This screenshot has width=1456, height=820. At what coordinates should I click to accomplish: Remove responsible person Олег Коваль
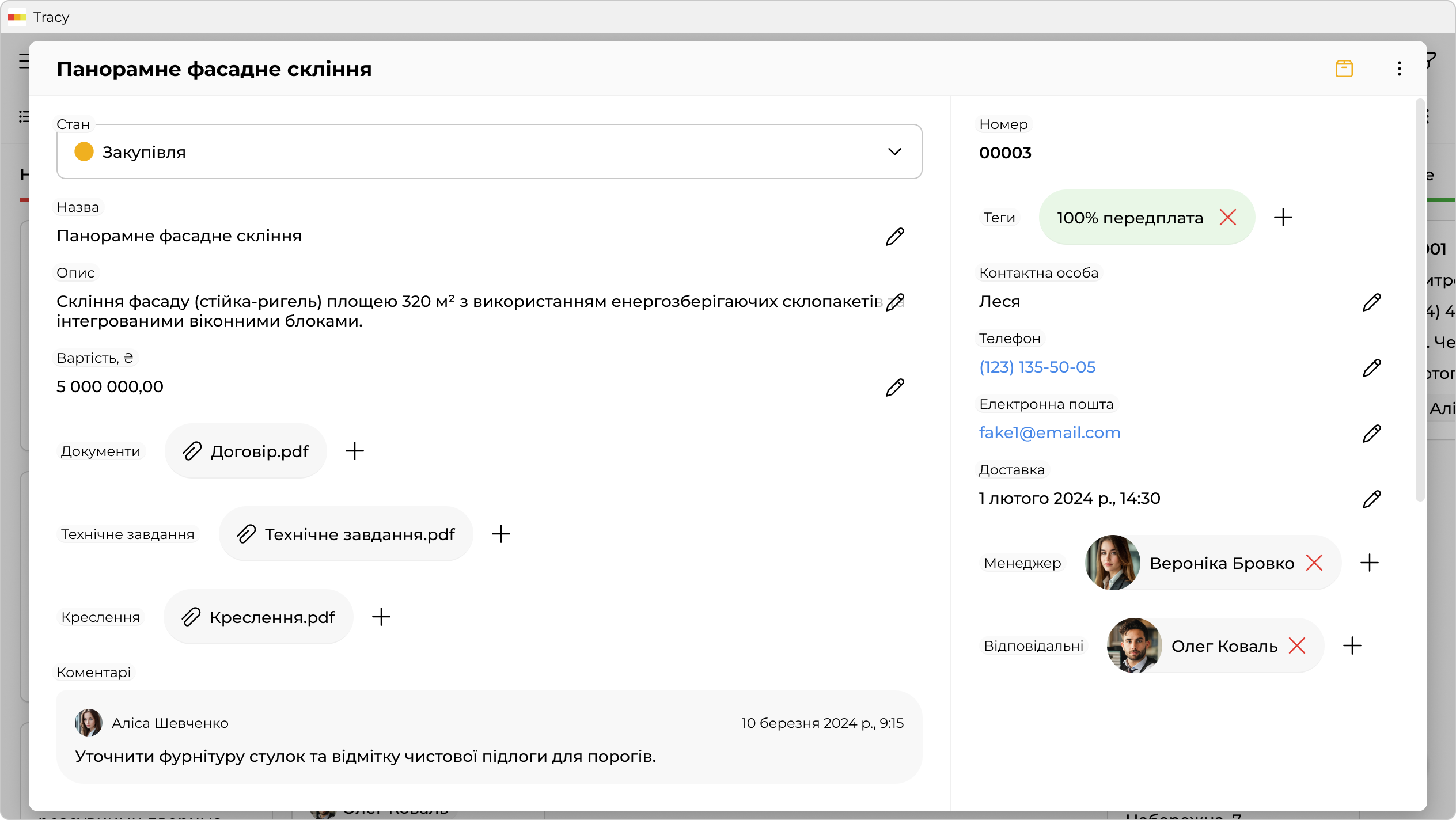click(x=1297, y=646)
